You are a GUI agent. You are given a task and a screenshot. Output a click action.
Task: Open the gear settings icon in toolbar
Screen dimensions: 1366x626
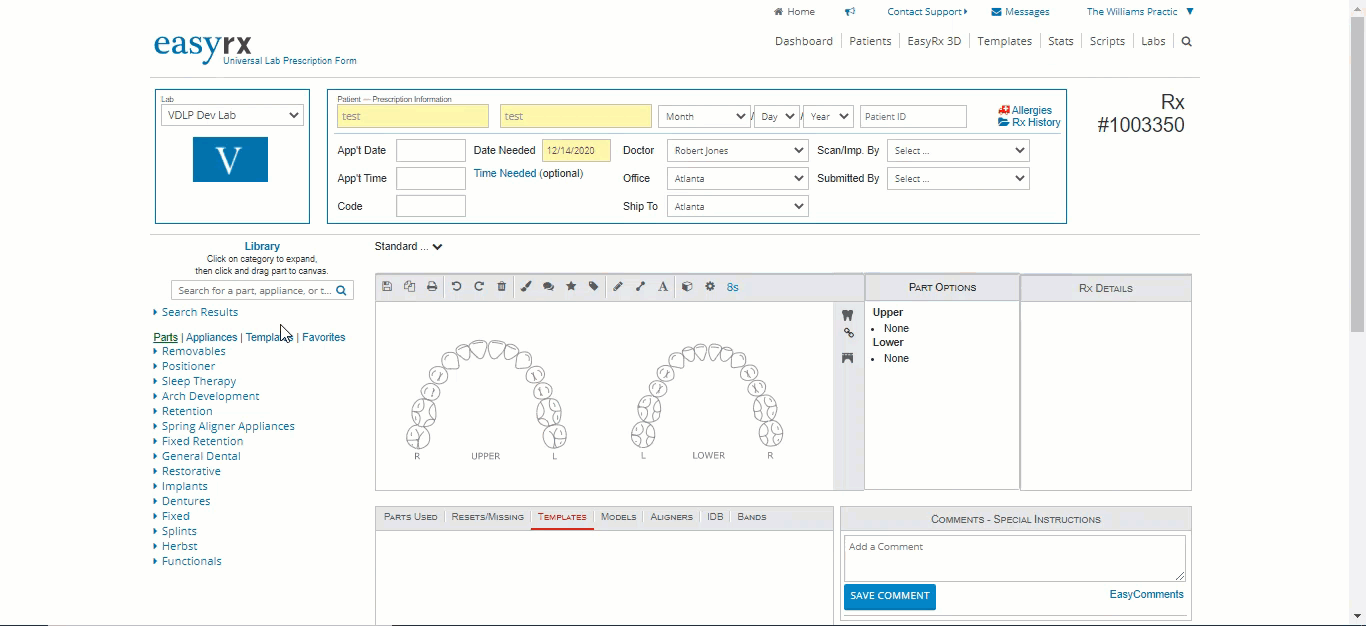tap(710, 287)
